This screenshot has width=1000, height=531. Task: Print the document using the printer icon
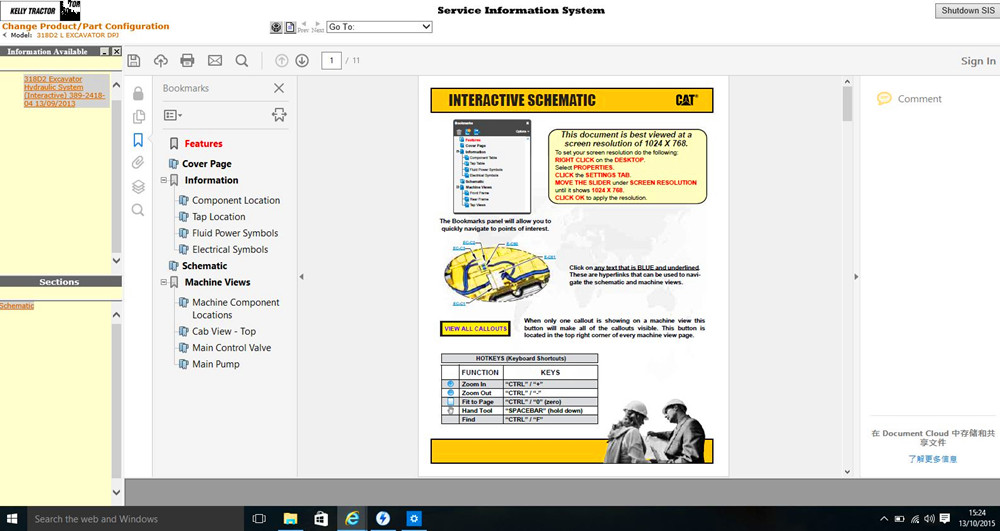coord(187,61)
